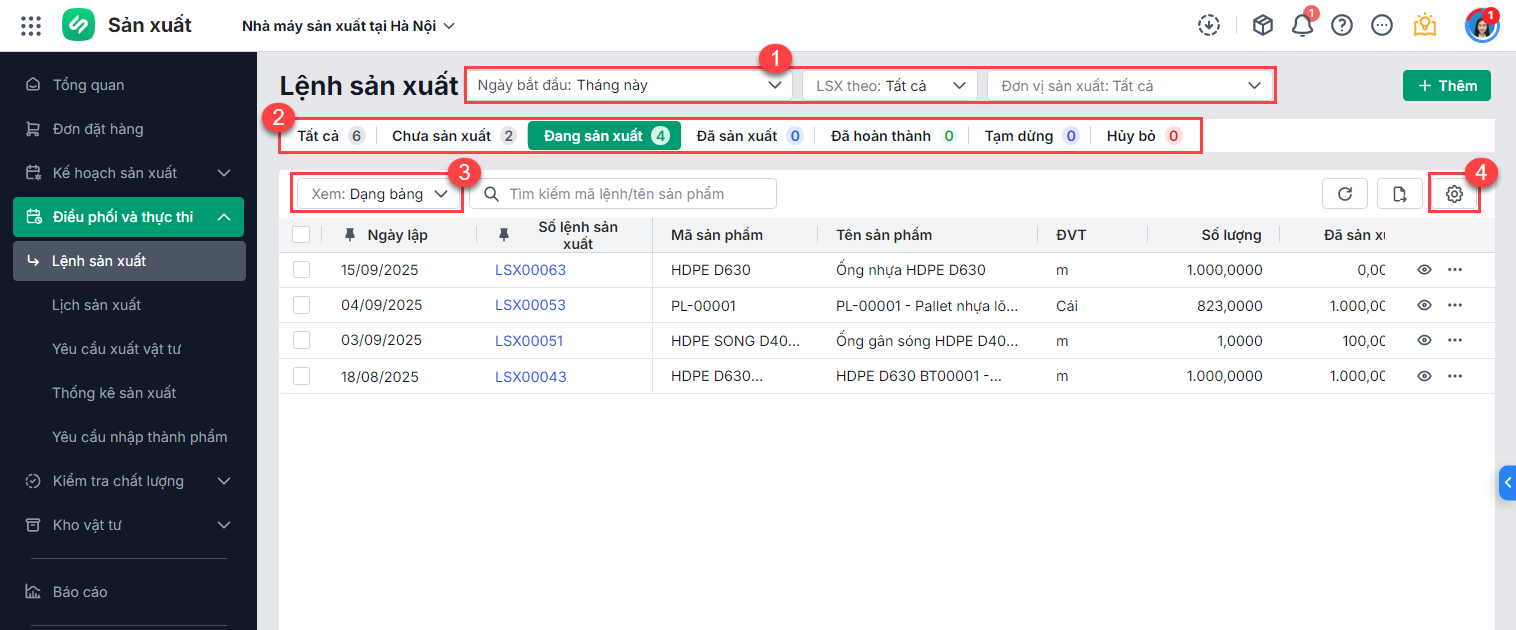This screenshot has width=1516, height=630.
Task: Open the apps grid launcher icon
Action: tap(31, 26)
